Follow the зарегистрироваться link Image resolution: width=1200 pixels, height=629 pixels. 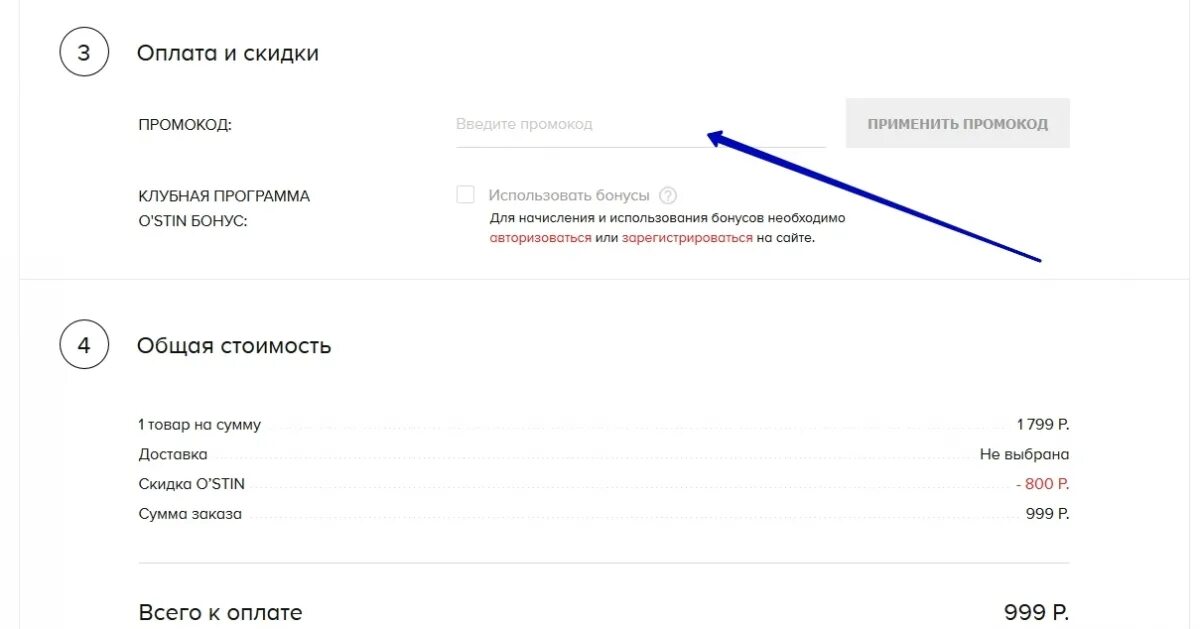(x=687, y=238)
